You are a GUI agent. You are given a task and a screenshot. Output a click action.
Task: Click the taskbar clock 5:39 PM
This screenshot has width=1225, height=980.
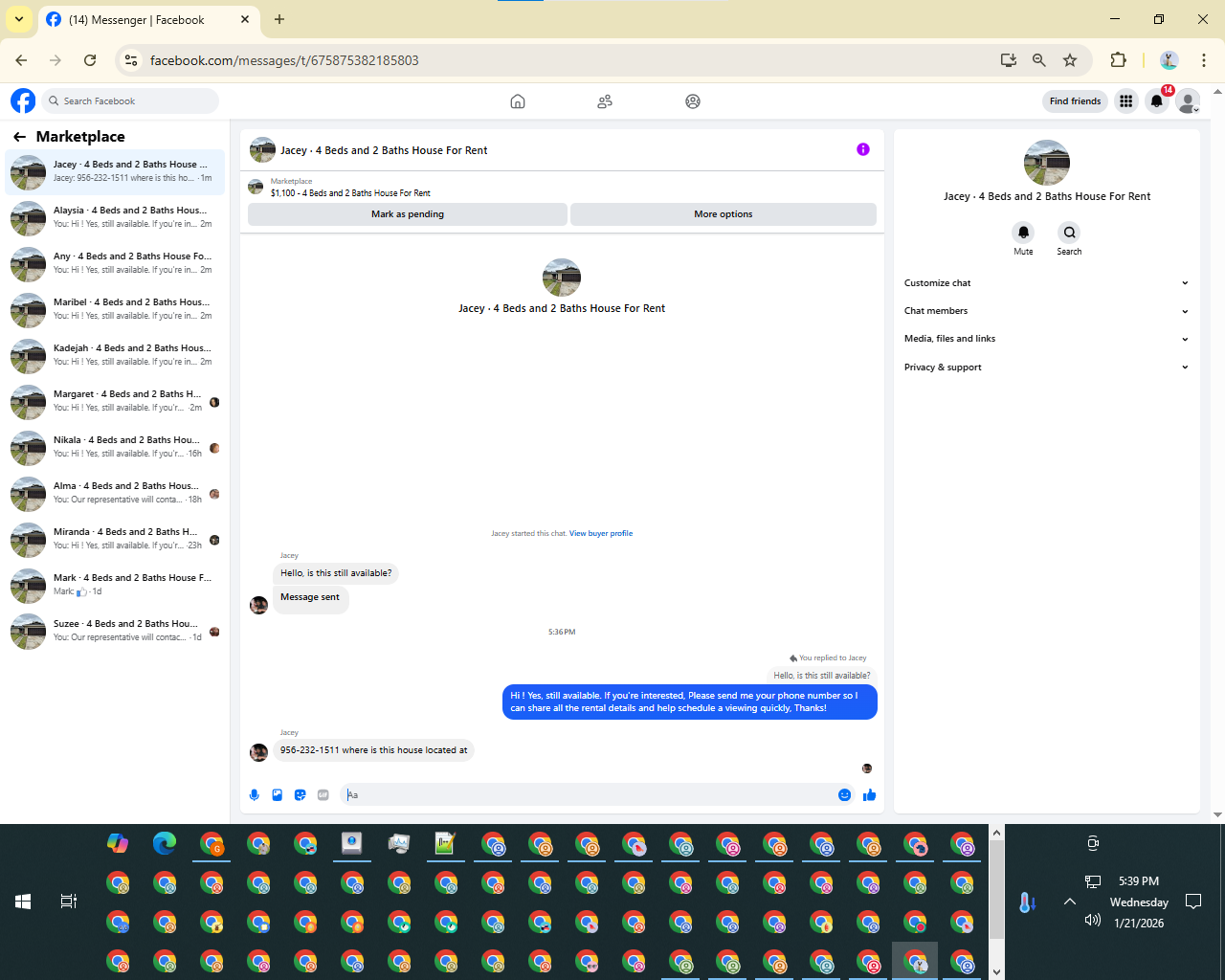(x=1139, y=881)
